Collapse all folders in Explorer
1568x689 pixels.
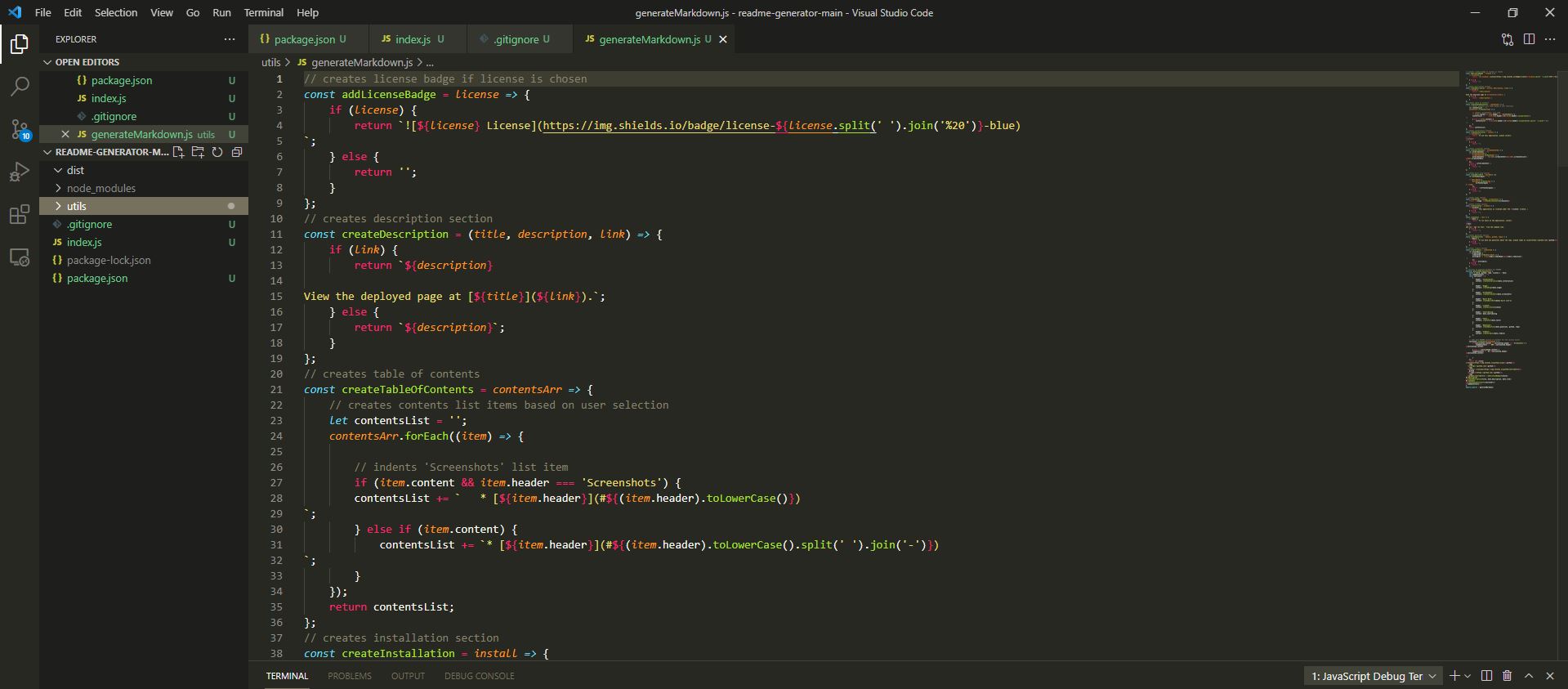(237, 152)
